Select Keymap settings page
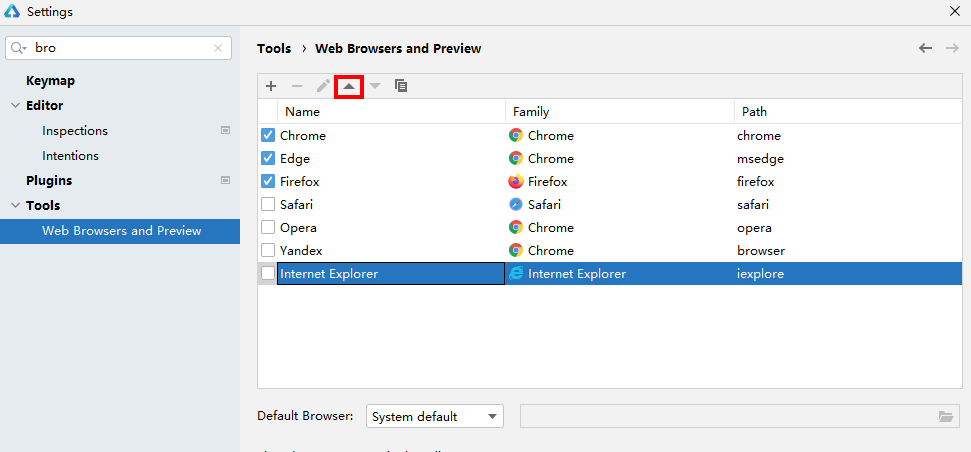This screenshot has width=971, height=452. pyautogui.click(x=51, y=80)
